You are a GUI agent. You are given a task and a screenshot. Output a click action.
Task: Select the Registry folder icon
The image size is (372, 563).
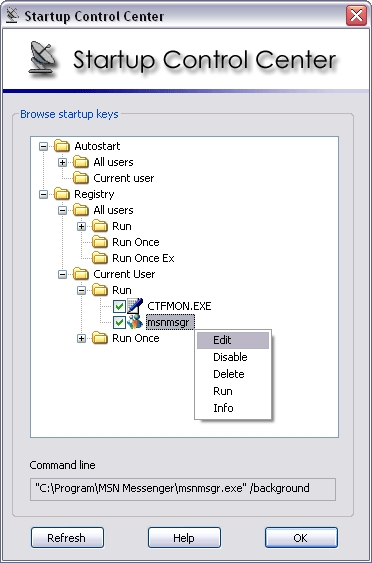62,194
